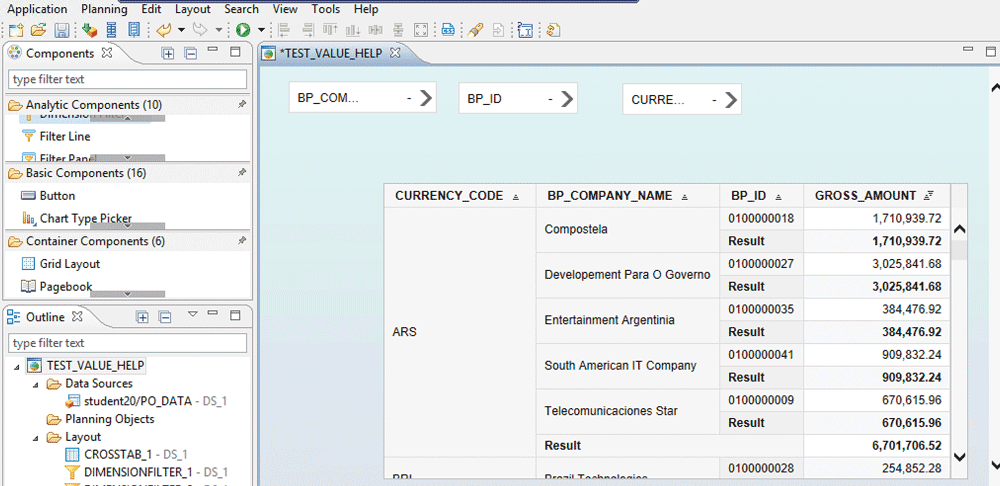The width and height of the screenshot is (1000, 486).
Task: Pin the Container Components section
Action: 241,241
